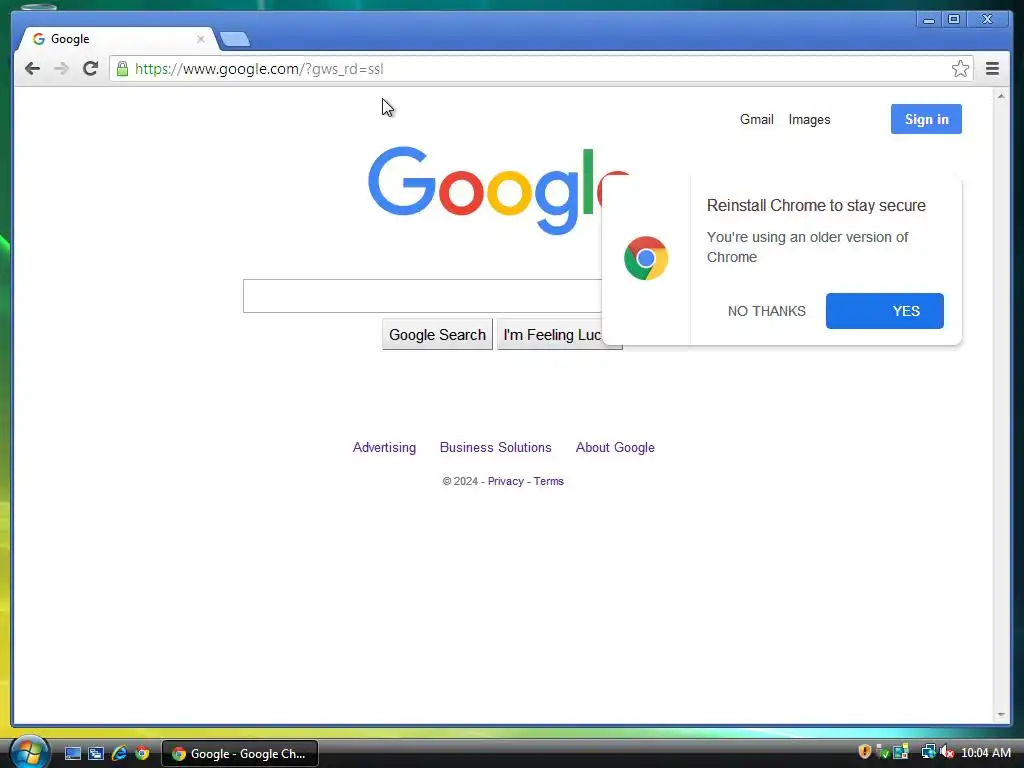Click Show Desktop in quick launch

click(x=72, y=754)
